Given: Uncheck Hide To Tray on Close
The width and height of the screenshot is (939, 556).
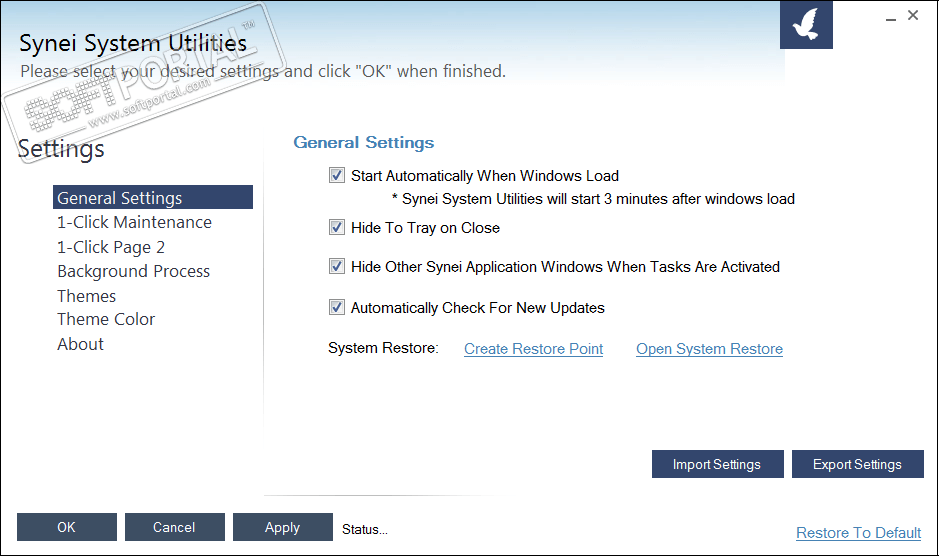Looking at the screenshot, I should 337,227.
